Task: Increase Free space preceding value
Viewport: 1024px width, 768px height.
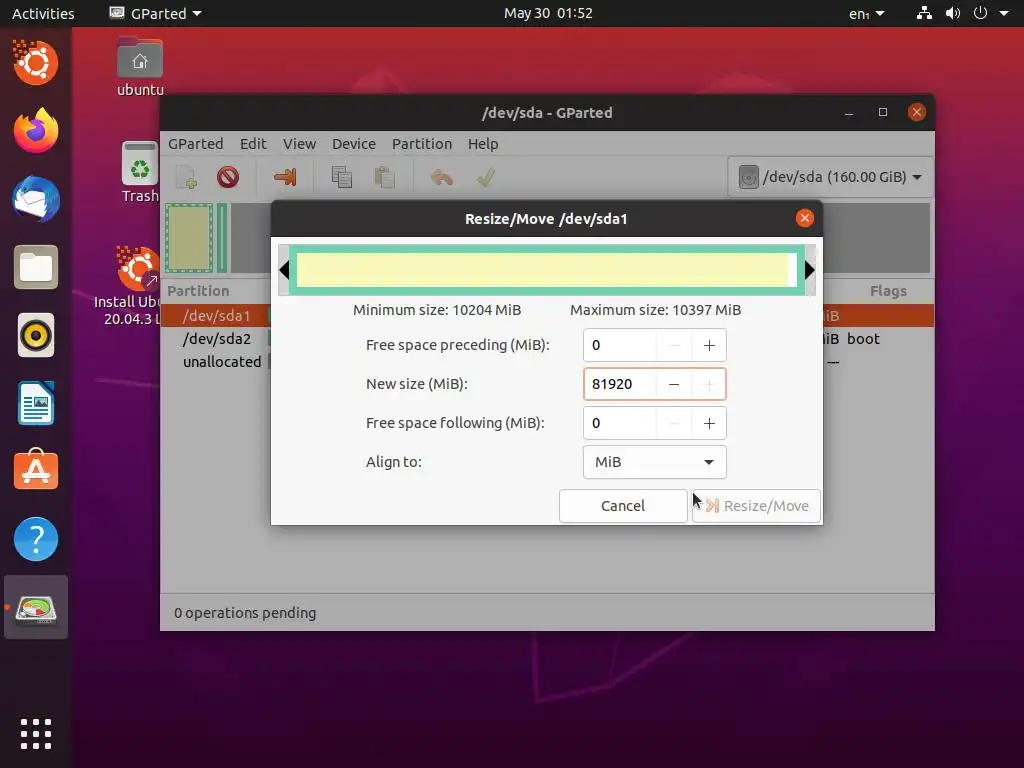Action: [709, 345]
